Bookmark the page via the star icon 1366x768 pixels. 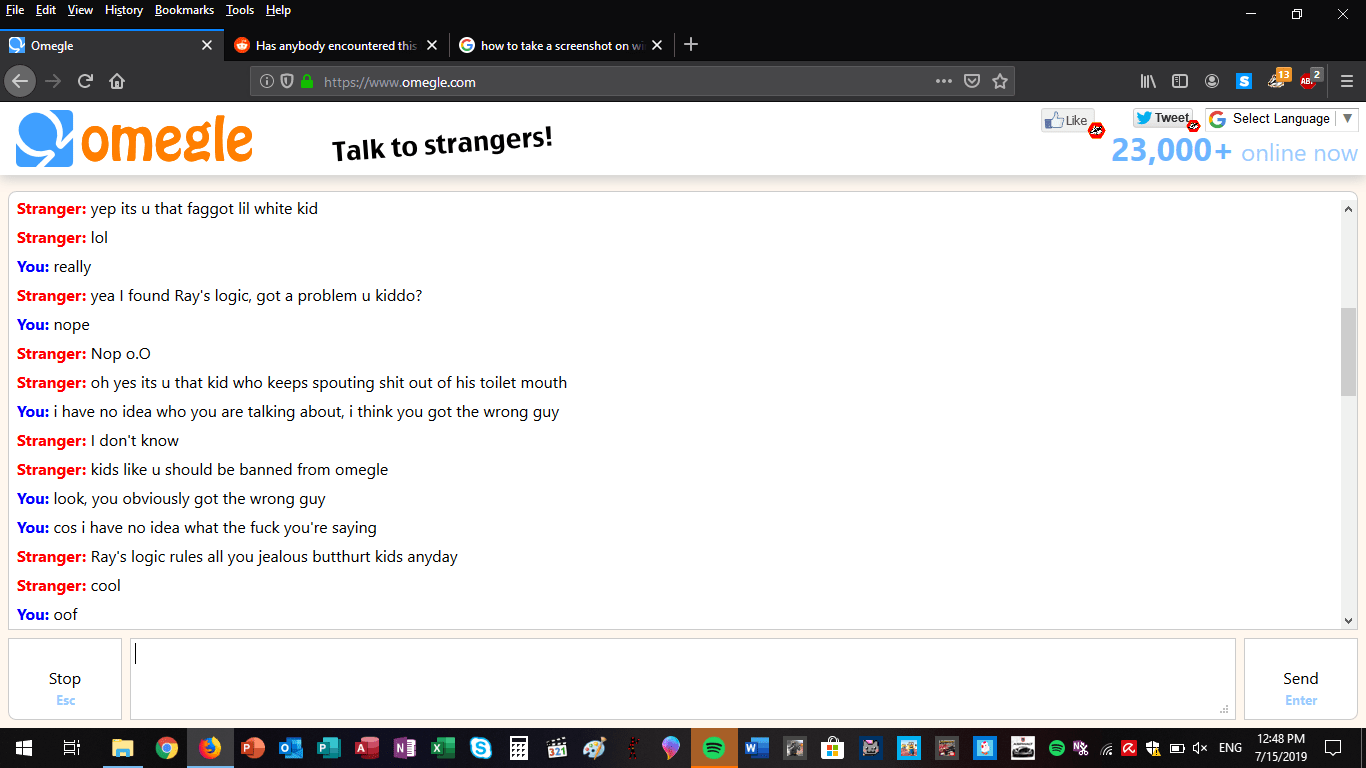(1000, 81)
